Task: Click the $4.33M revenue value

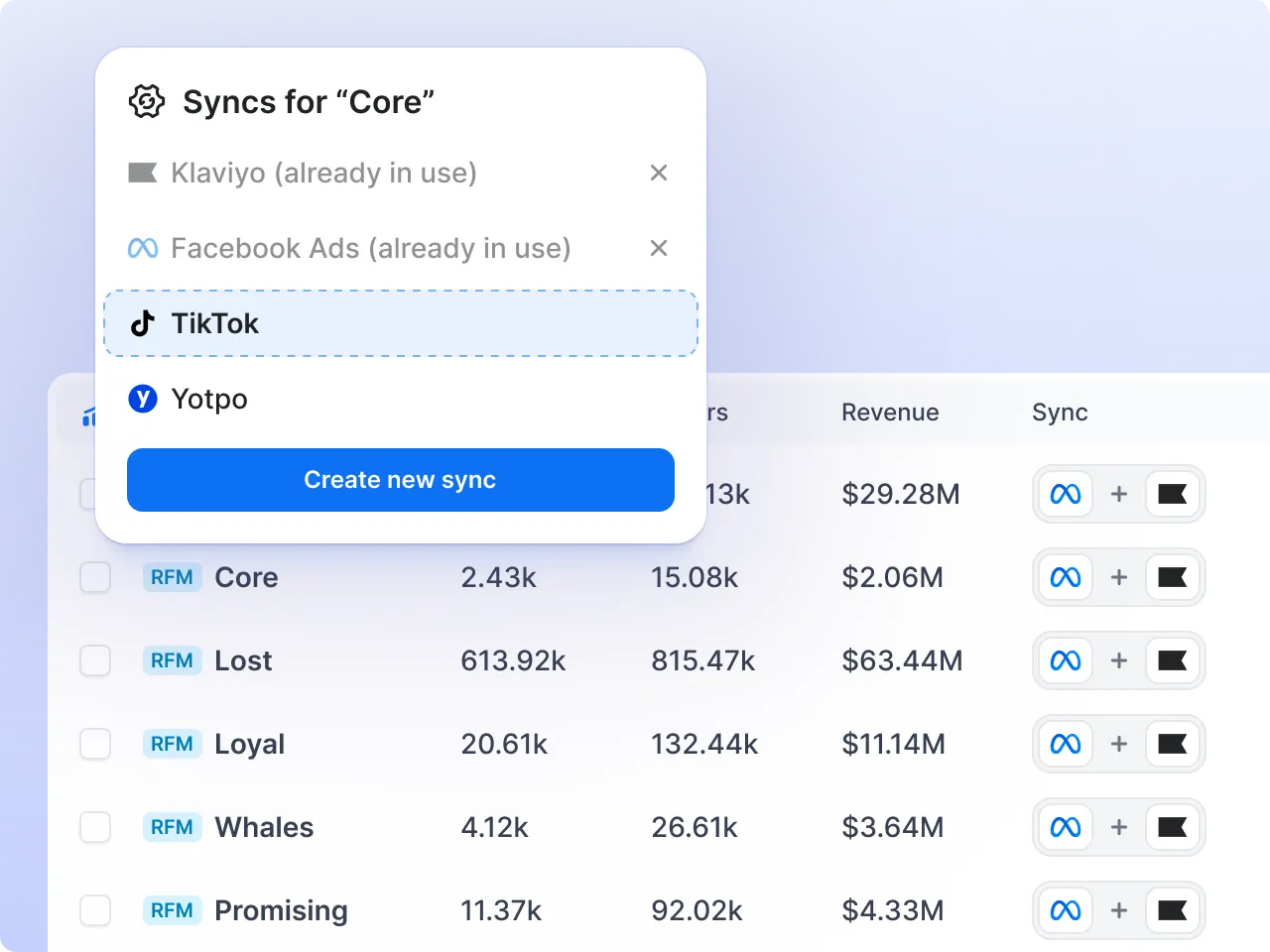Action: (x=892, y=910)
